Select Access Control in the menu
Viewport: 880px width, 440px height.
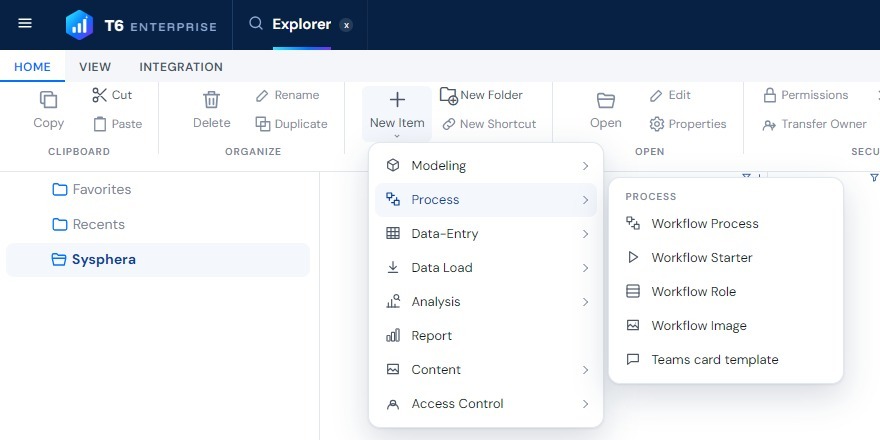tap(485, 404)
